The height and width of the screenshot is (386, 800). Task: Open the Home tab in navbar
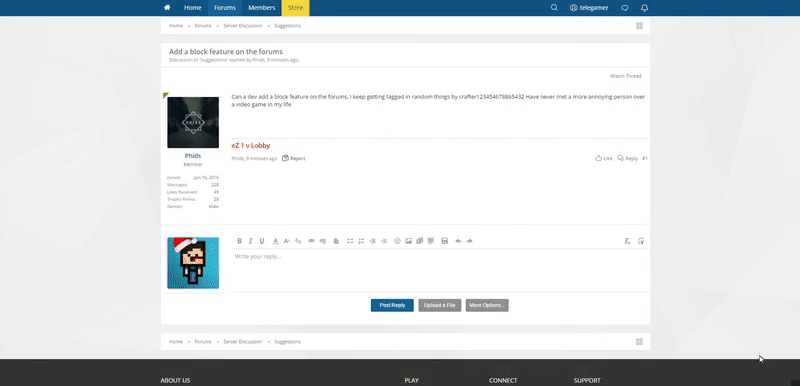(193, 8)
